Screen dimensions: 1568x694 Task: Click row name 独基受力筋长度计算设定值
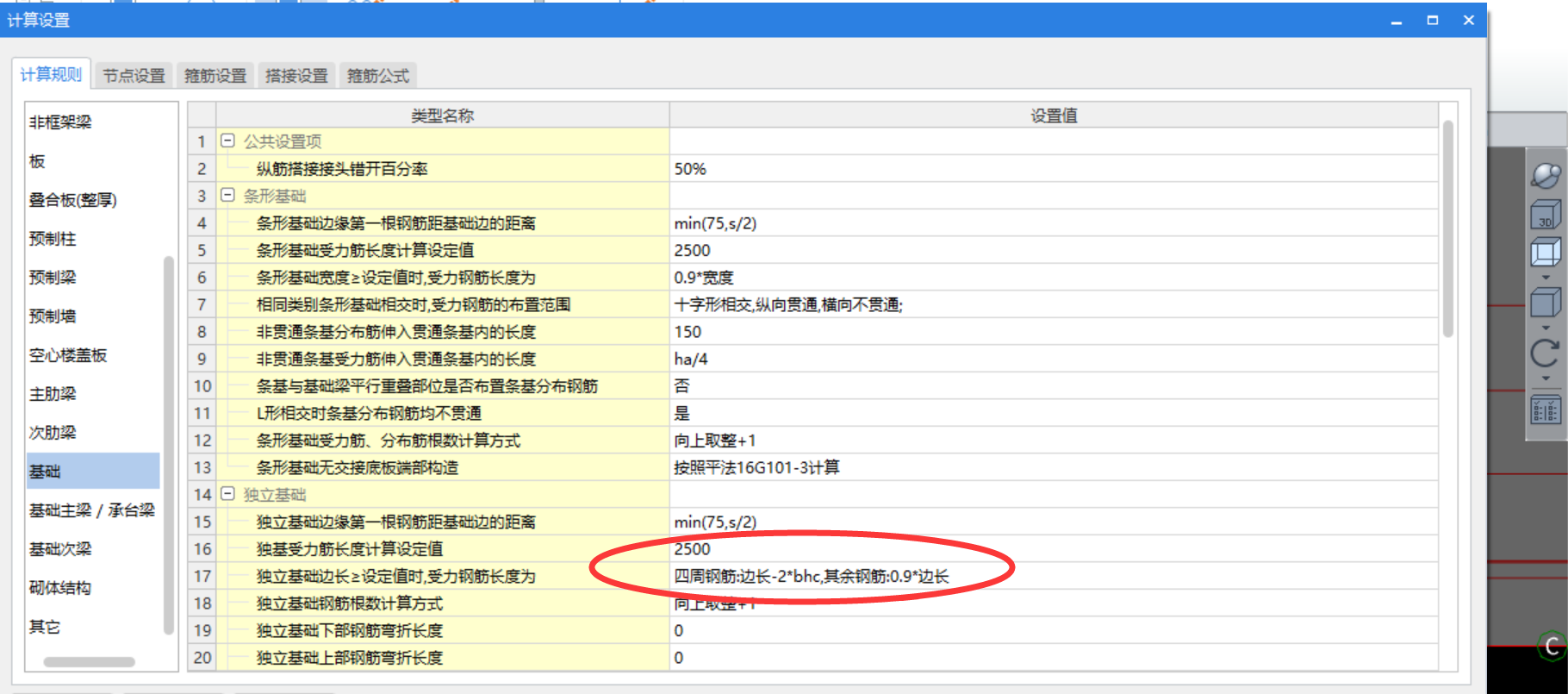pos(350,549)
